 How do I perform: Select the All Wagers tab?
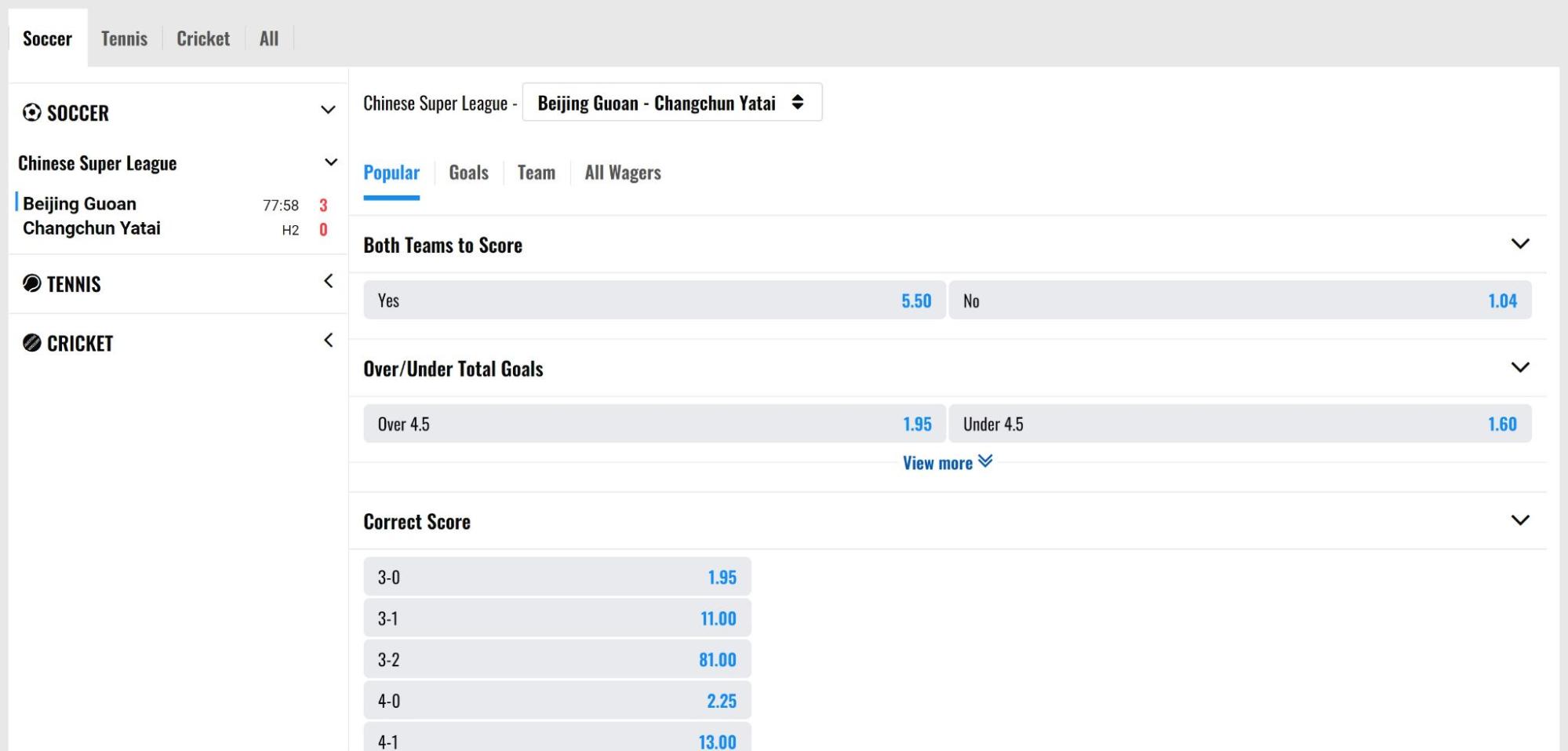pyautogui.click(x=623, y=173)
